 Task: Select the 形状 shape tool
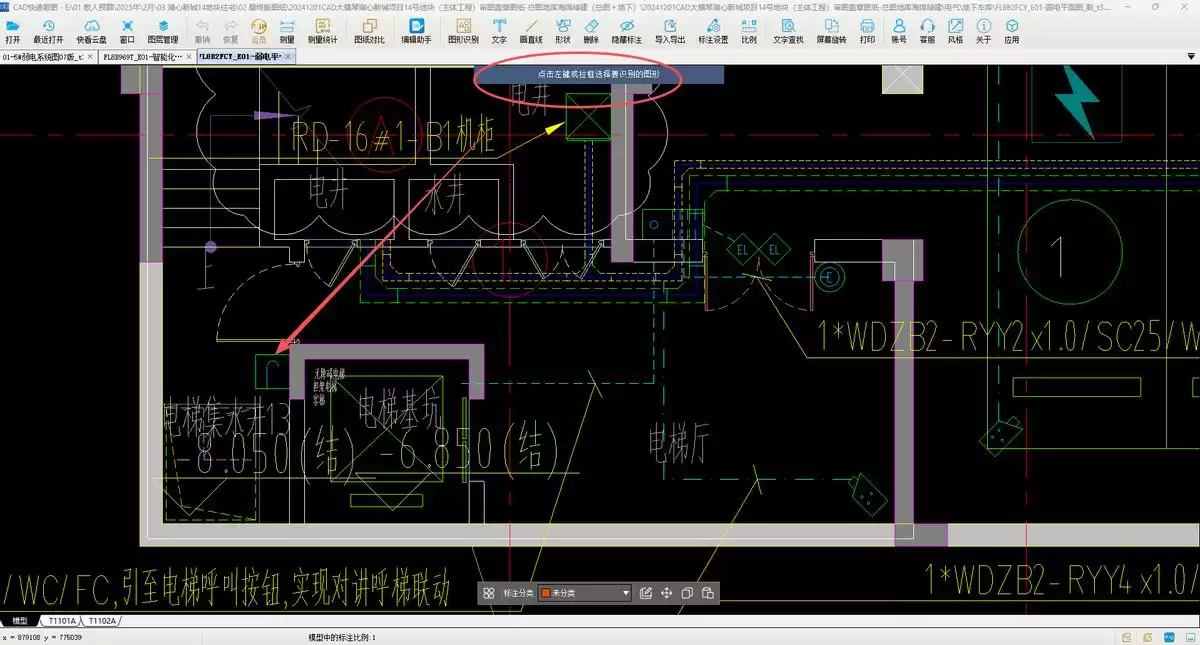coord(563,31)
